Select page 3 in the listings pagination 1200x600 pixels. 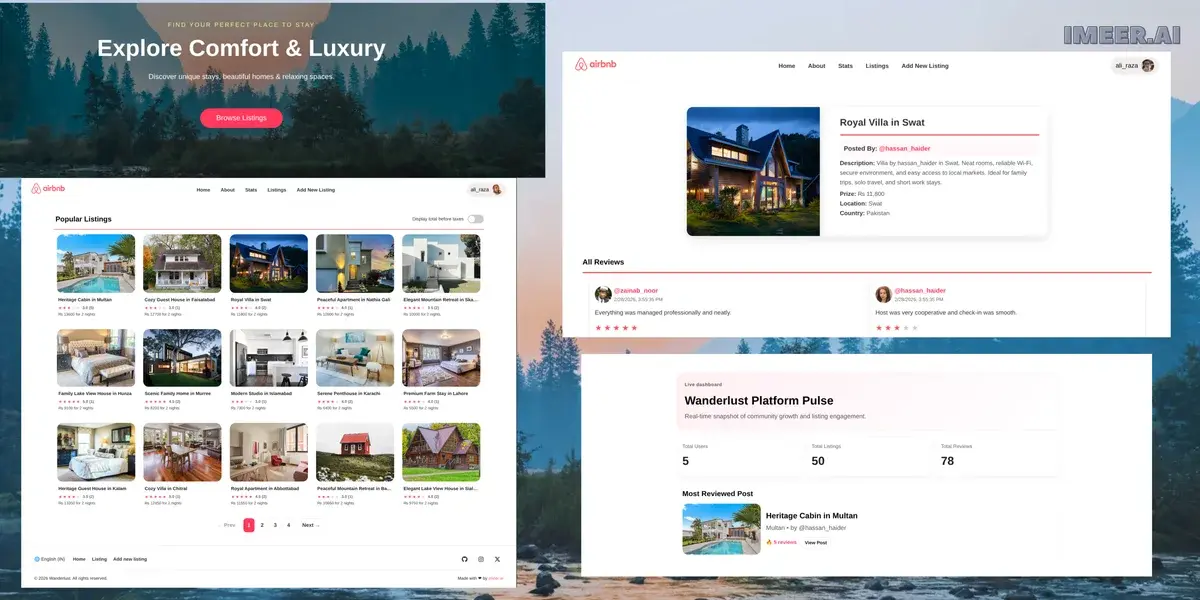pyautogui.click(x=275, y=525)
